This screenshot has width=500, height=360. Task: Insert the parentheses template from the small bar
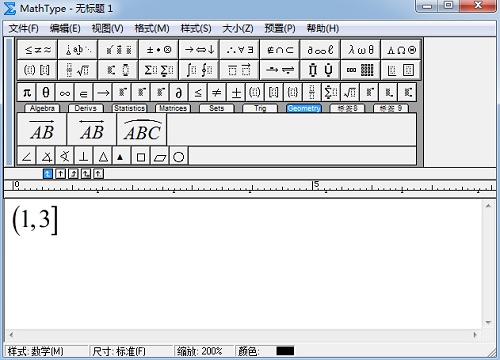point(255,92)
